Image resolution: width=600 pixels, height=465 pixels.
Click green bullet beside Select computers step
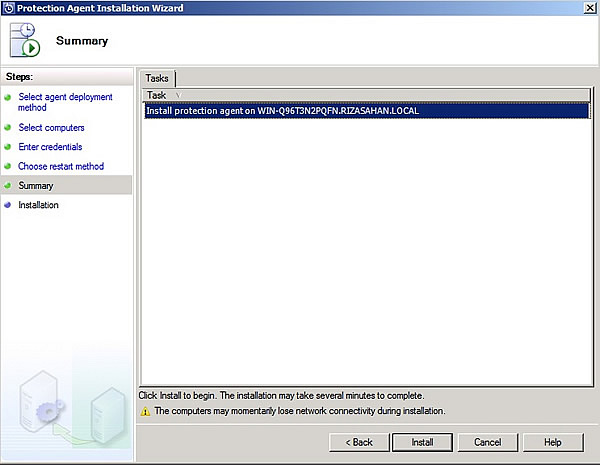coord(8,128)
